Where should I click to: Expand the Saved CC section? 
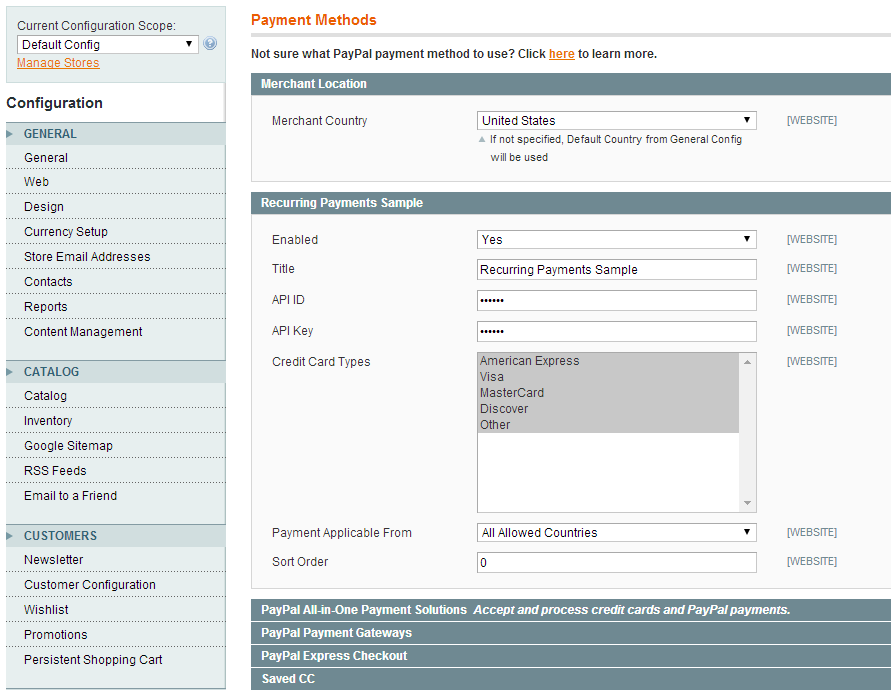click(571, 679)
